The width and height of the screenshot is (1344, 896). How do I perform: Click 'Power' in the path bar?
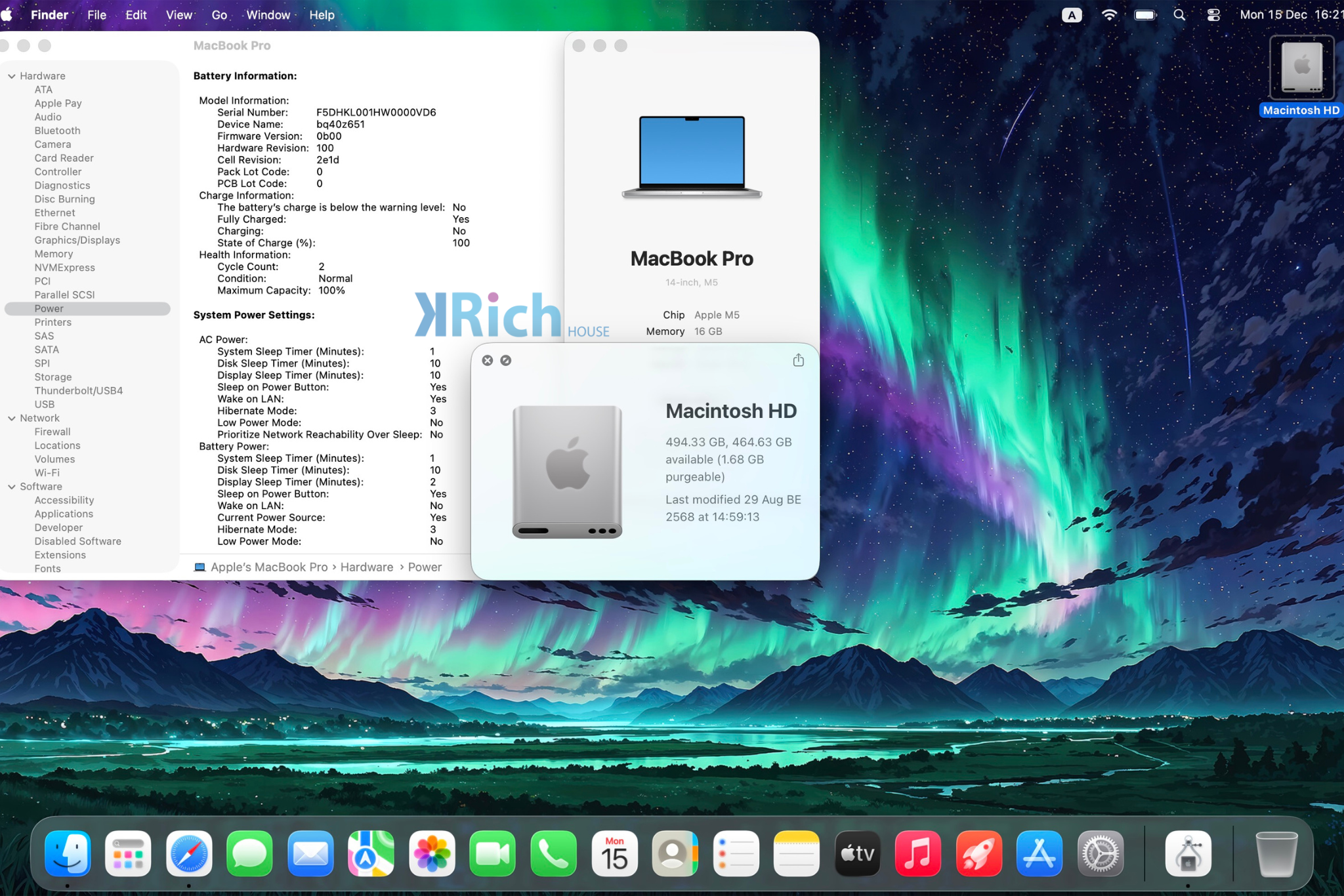click(425, 567)
